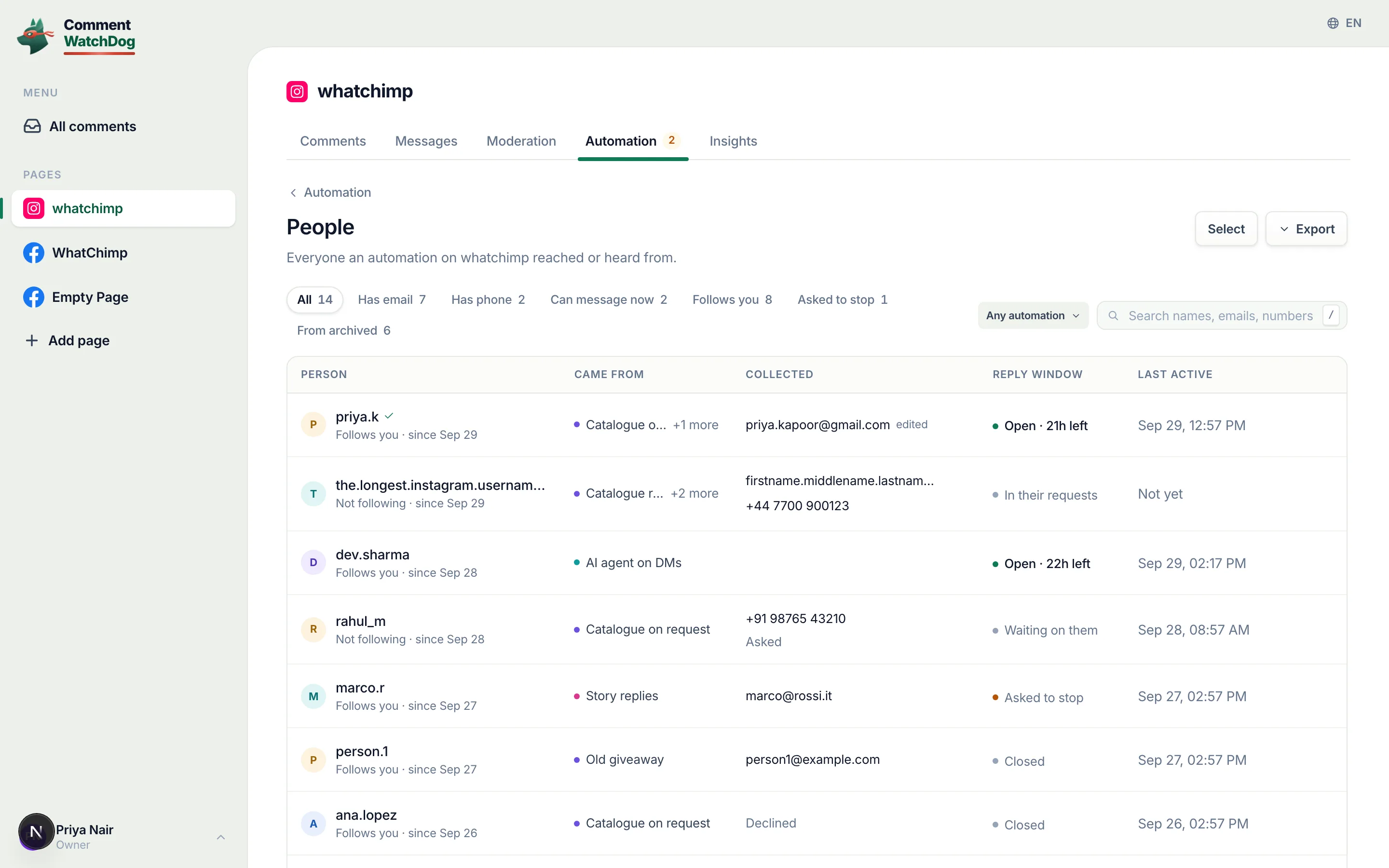This screenshot has width=1389, height=868.
Task: Click the All comments inbox icon
Action: (x=32, y=126)
